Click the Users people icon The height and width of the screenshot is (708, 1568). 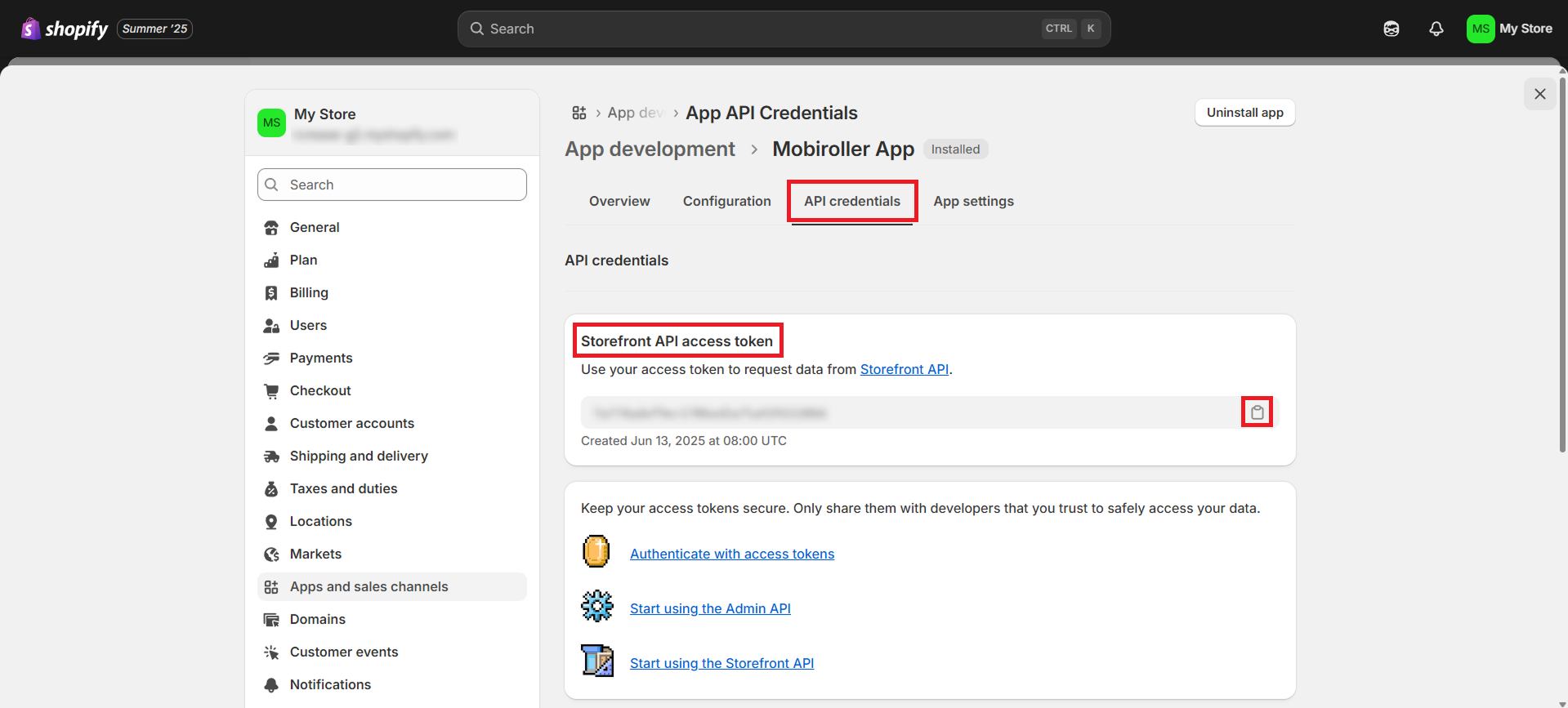pyautogui.click(x=271, y=326)
